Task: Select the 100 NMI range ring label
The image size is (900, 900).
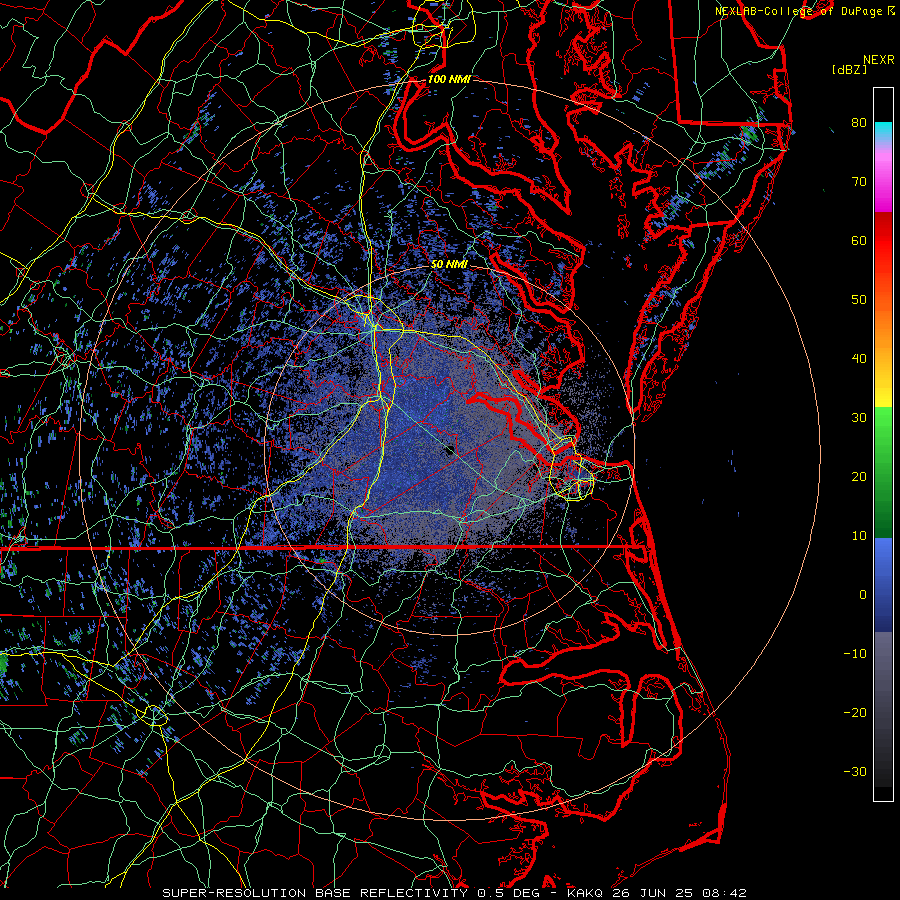Action: pos(449,79)
